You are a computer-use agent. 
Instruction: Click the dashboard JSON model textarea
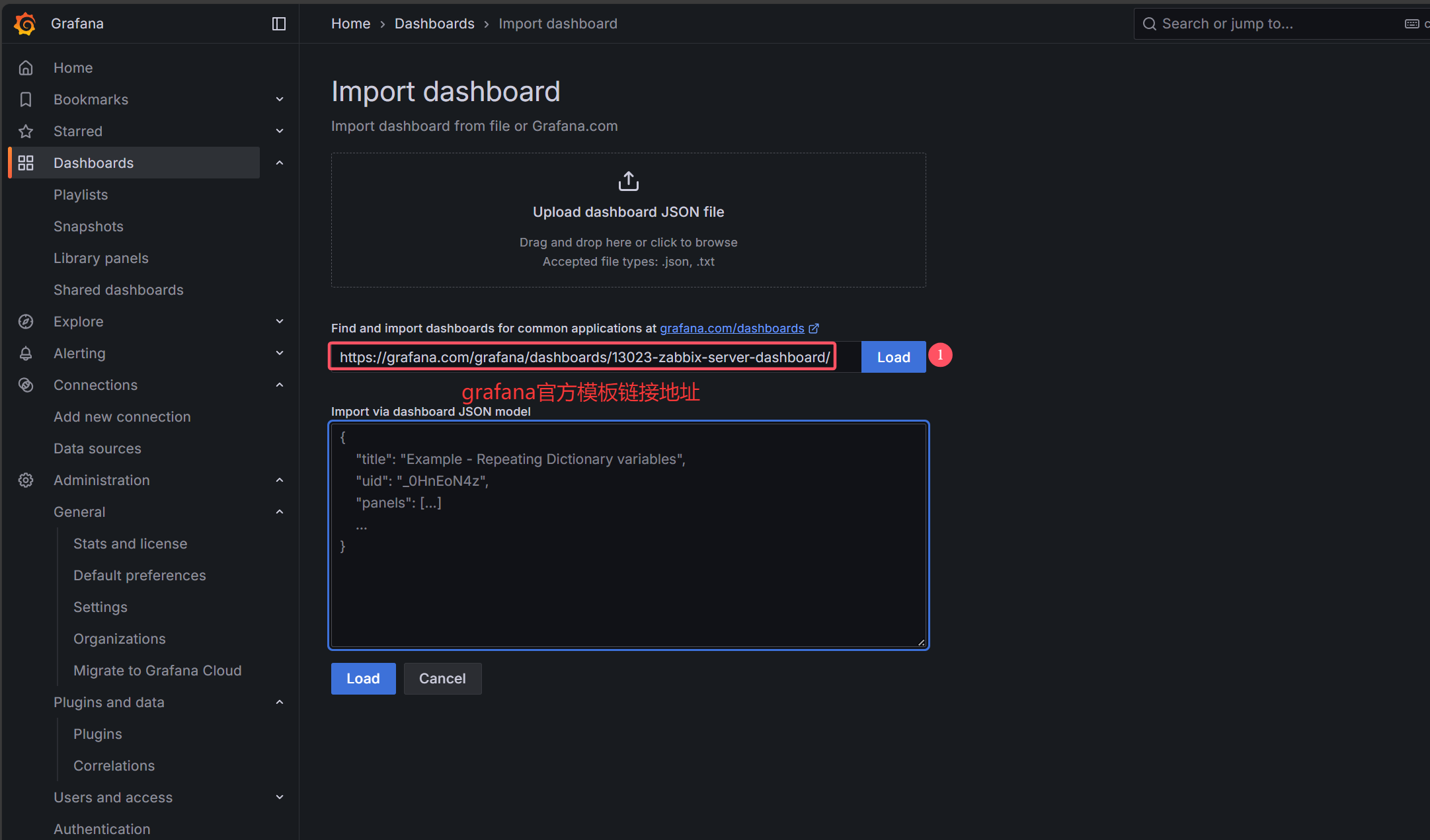(x=629, y=535)
